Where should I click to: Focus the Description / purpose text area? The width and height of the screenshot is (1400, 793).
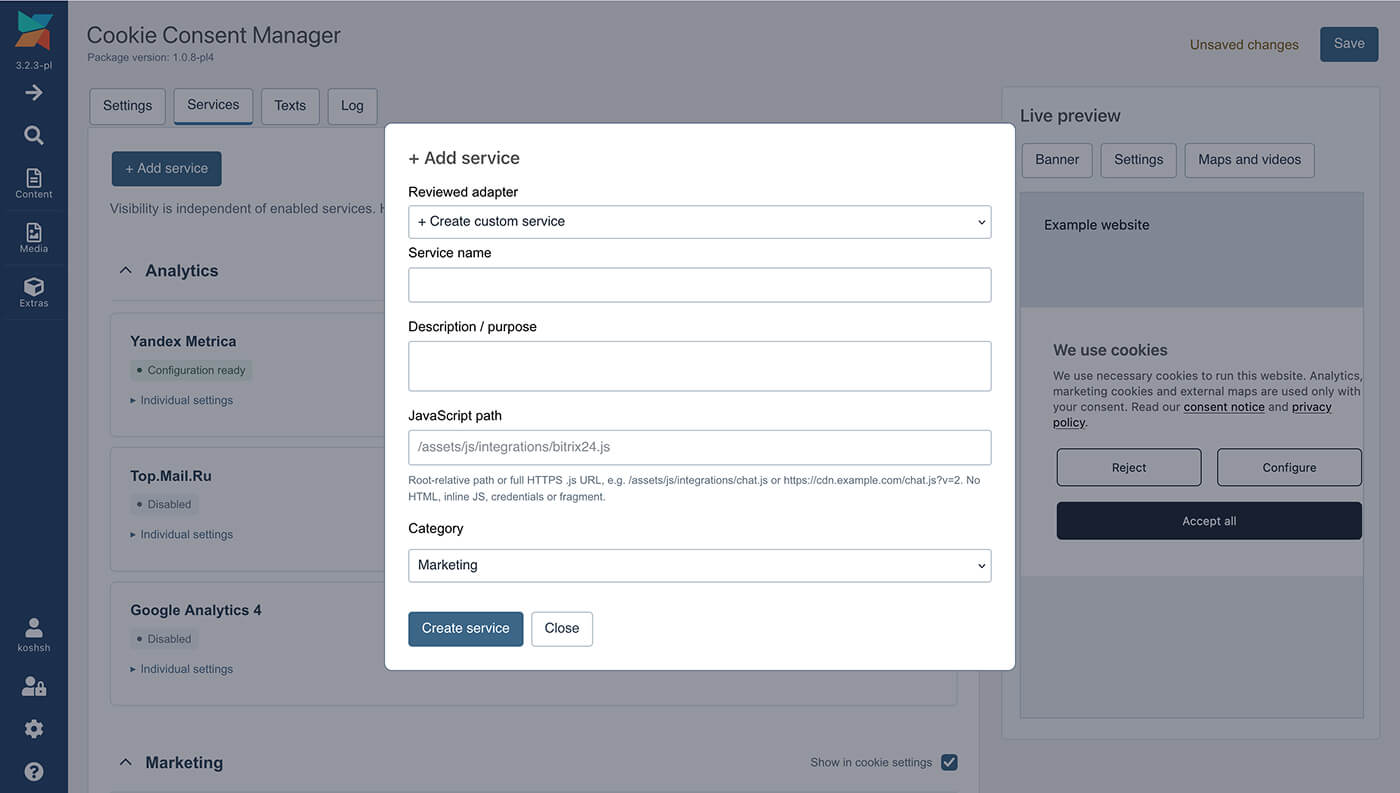click(699, 366)
